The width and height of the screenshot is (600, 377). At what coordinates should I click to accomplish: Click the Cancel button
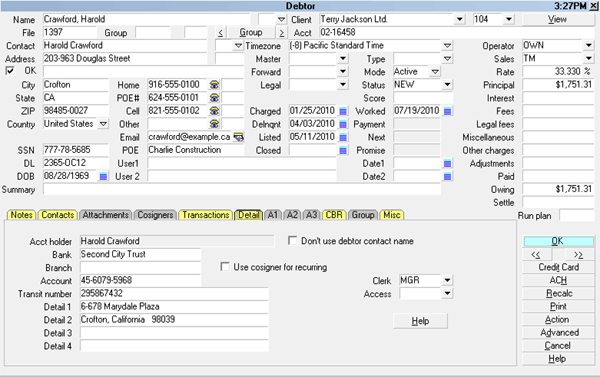pos(558,346)
